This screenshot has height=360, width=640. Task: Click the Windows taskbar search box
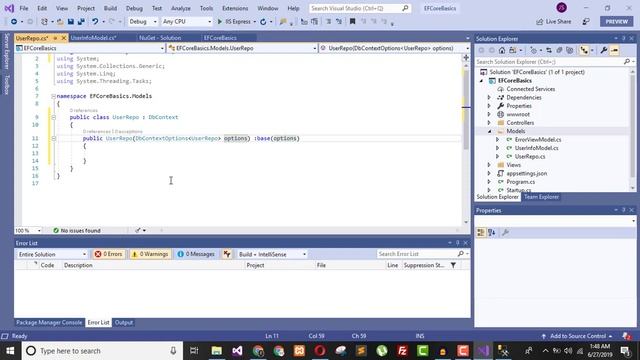click(102, 351)
